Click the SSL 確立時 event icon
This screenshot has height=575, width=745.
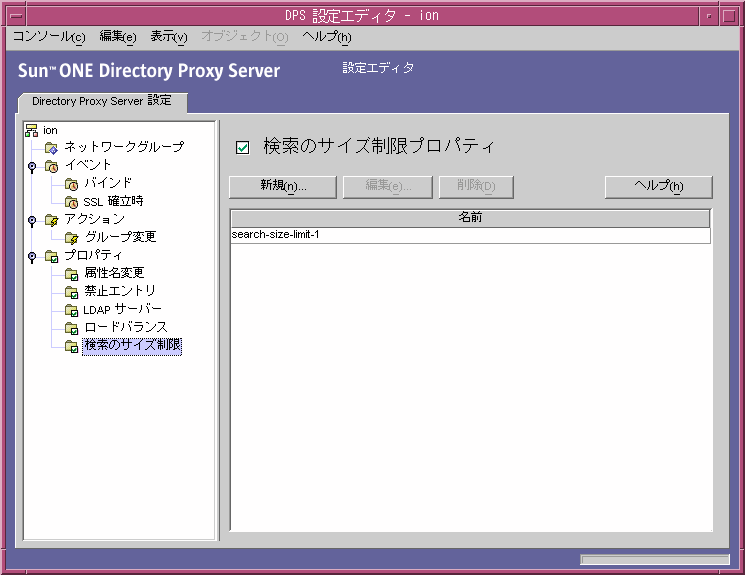(x=71, y=202)
